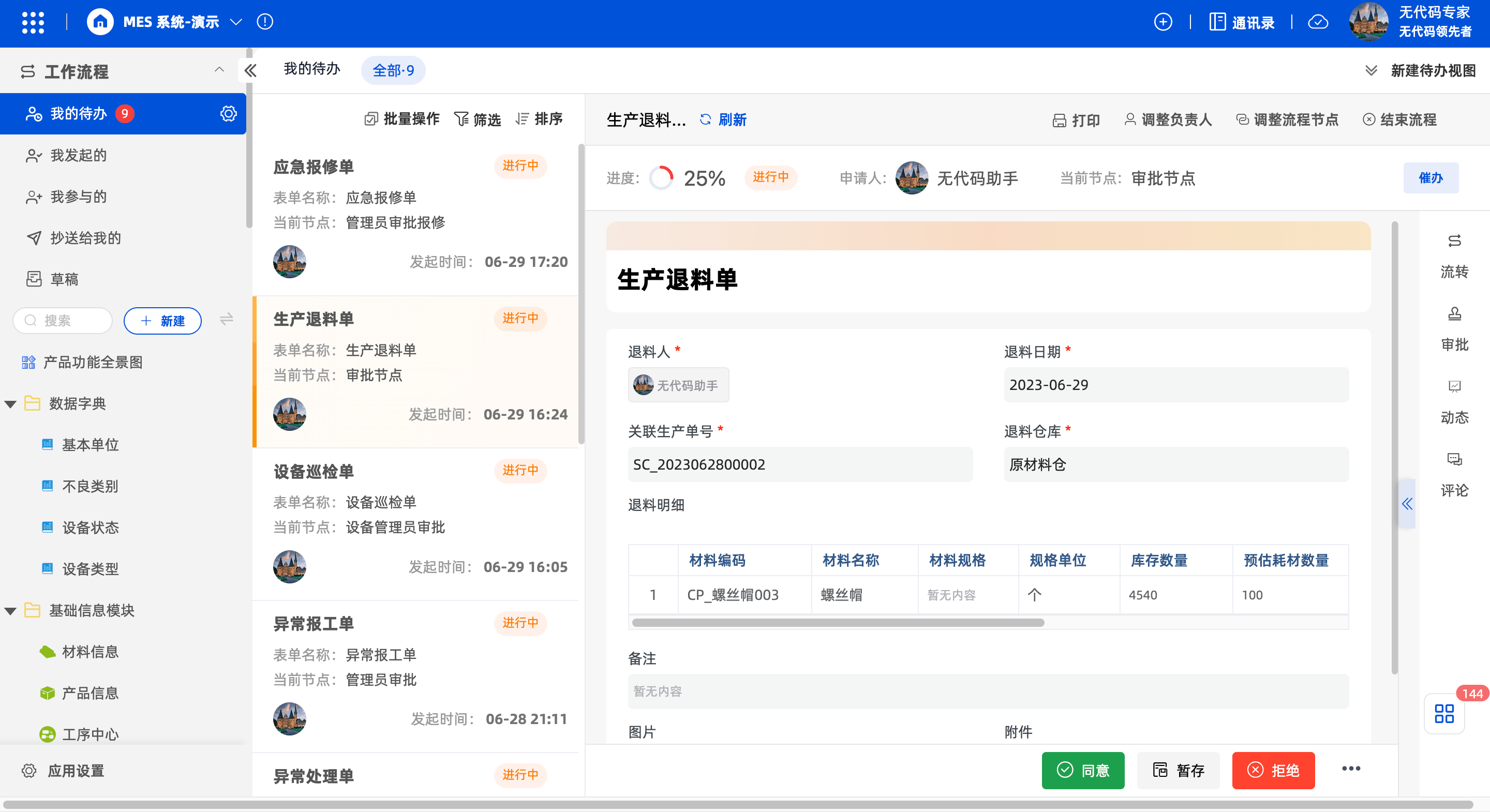1490x812 pixels.
Task: Toggle the sidebar swap arrows icon
Action: pyautogui.click(x=226, y=320)
